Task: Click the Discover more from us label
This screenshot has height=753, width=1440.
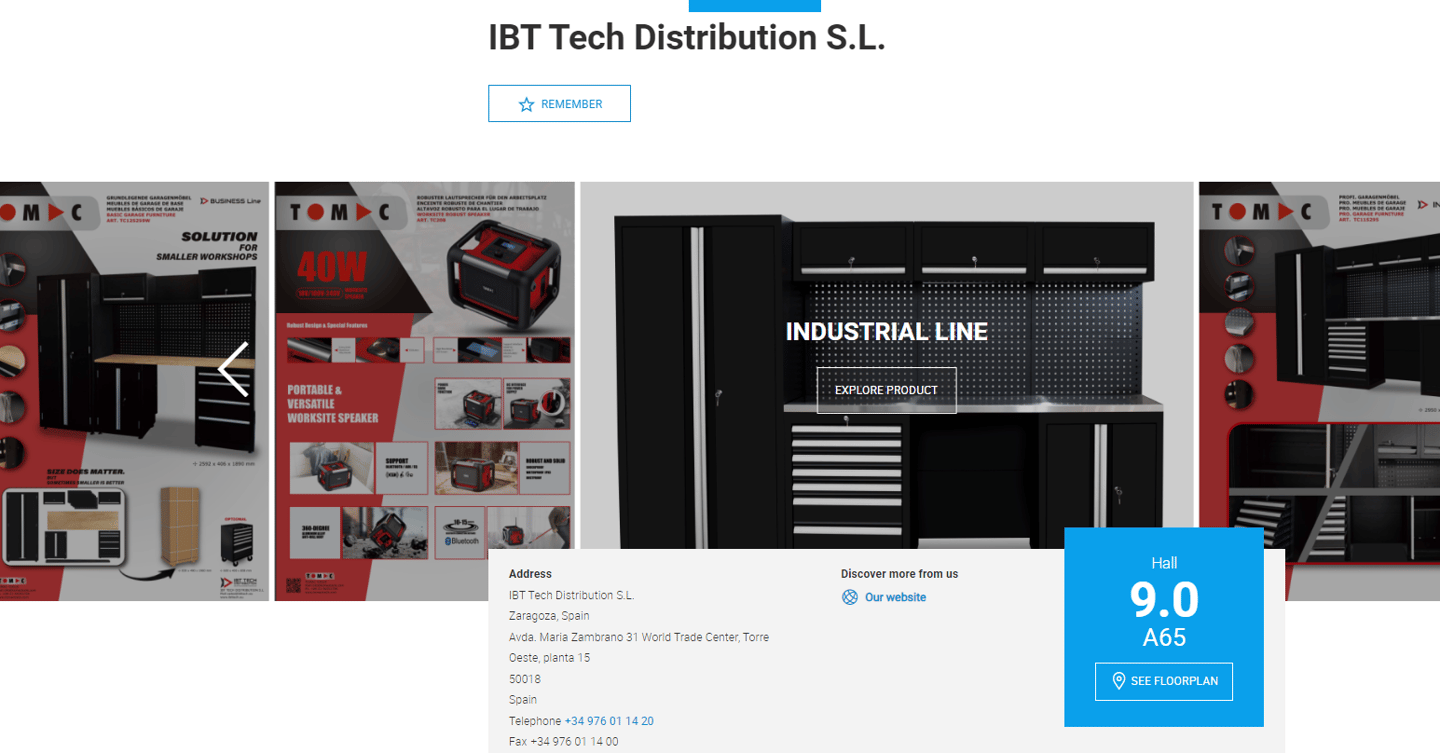Action: 899,574
